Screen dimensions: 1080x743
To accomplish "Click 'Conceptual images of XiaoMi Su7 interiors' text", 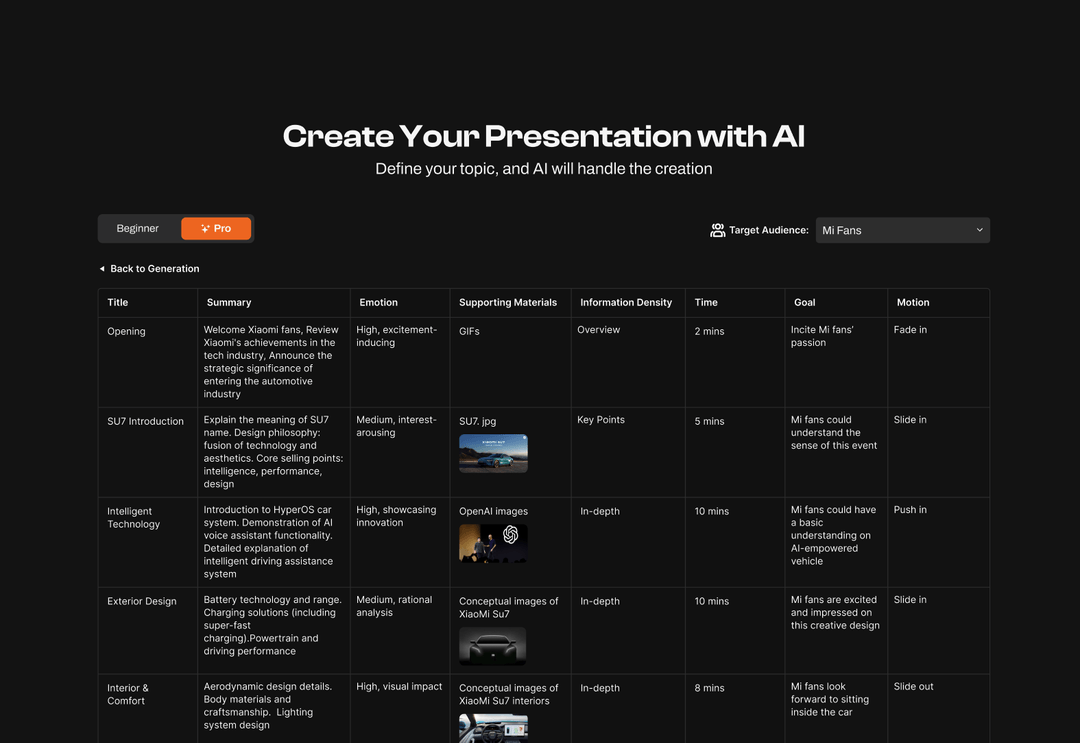I will (x=508, y=694).
